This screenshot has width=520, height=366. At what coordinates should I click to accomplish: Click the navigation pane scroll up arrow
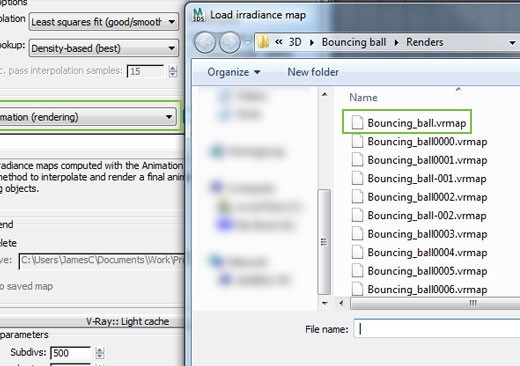324,95
